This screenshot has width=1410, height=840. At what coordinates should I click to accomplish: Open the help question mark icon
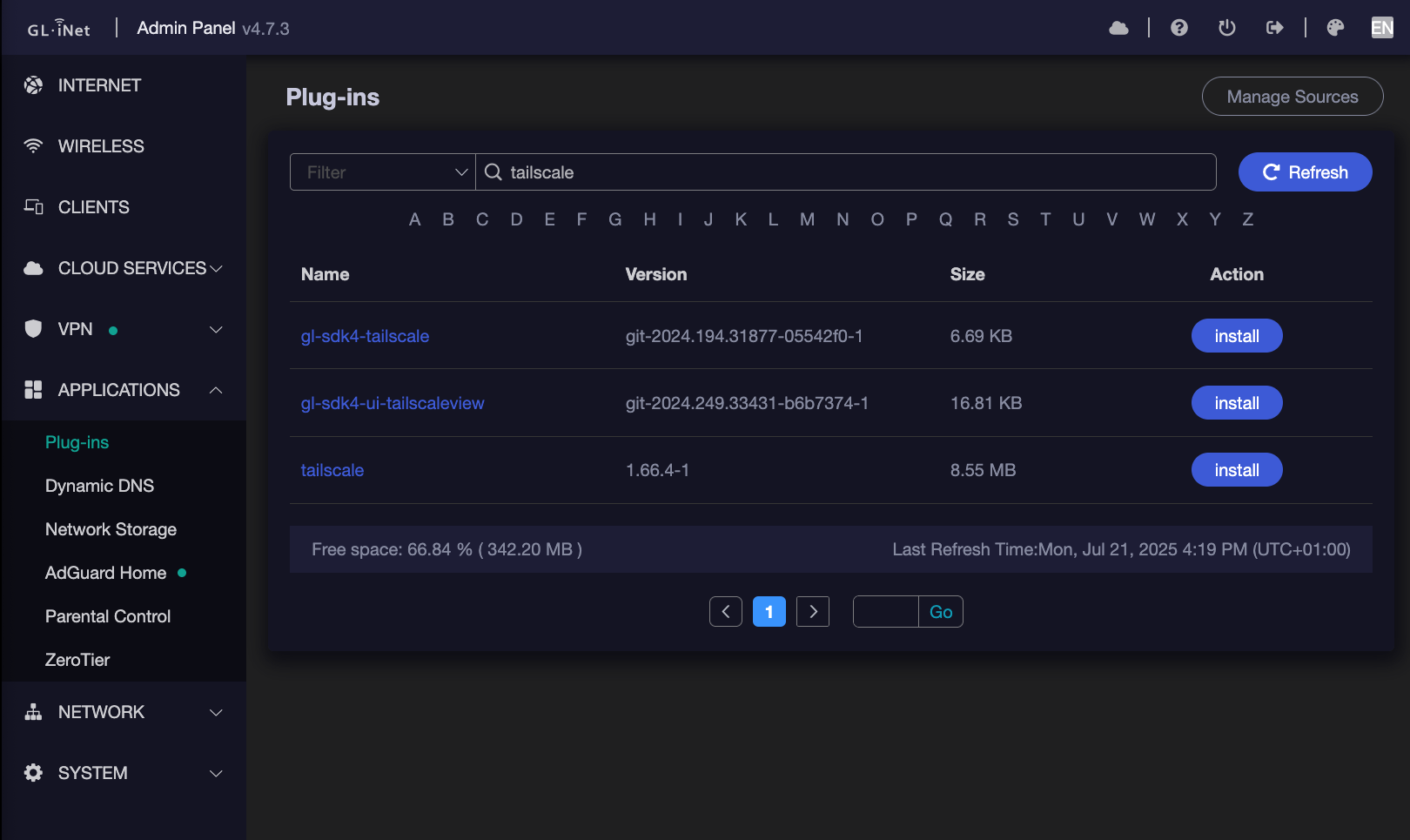1178,28
